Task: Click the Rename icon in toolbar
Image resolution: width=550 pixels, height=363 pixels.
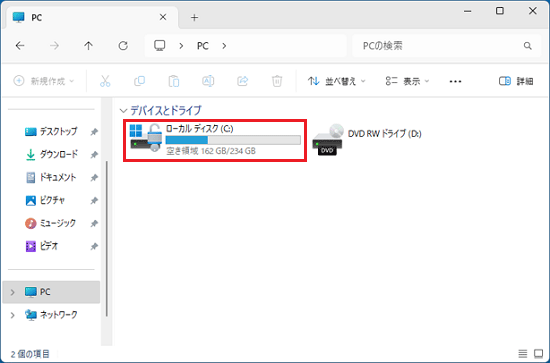Action: click(208, 81)
